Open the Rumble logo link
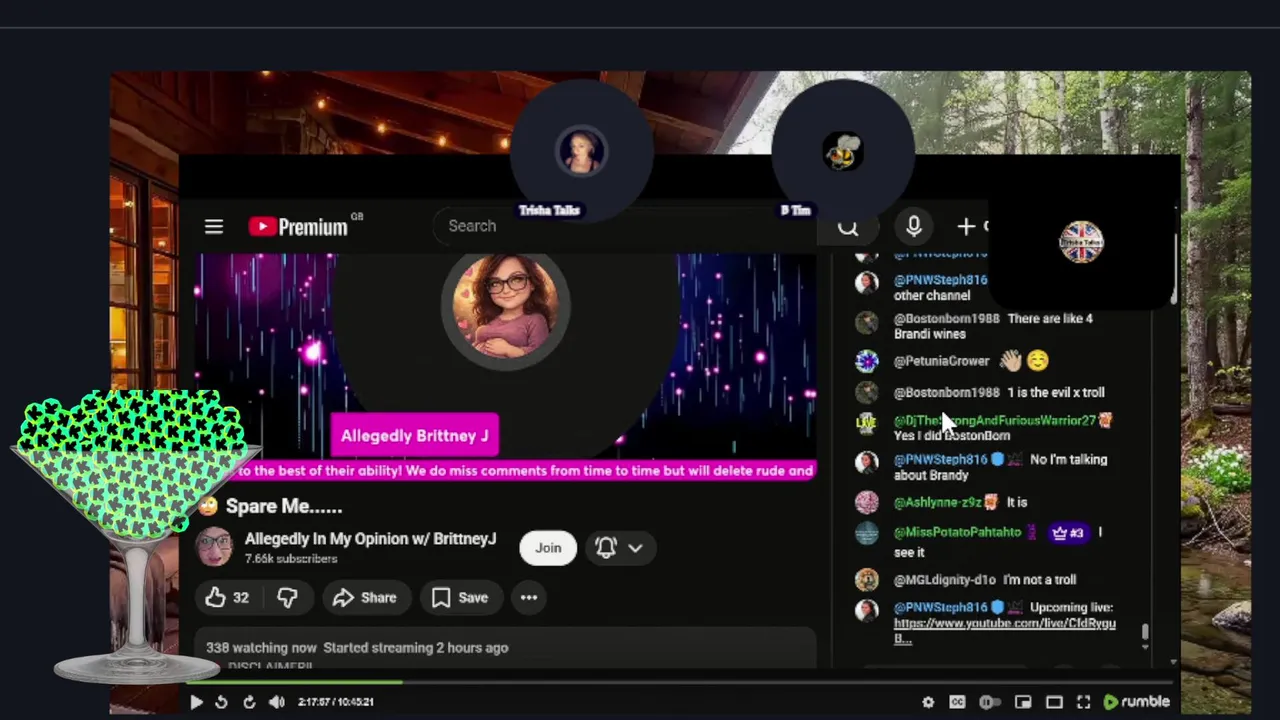The width and height of the screenshot is (1280, 720). click(1136, 702)
